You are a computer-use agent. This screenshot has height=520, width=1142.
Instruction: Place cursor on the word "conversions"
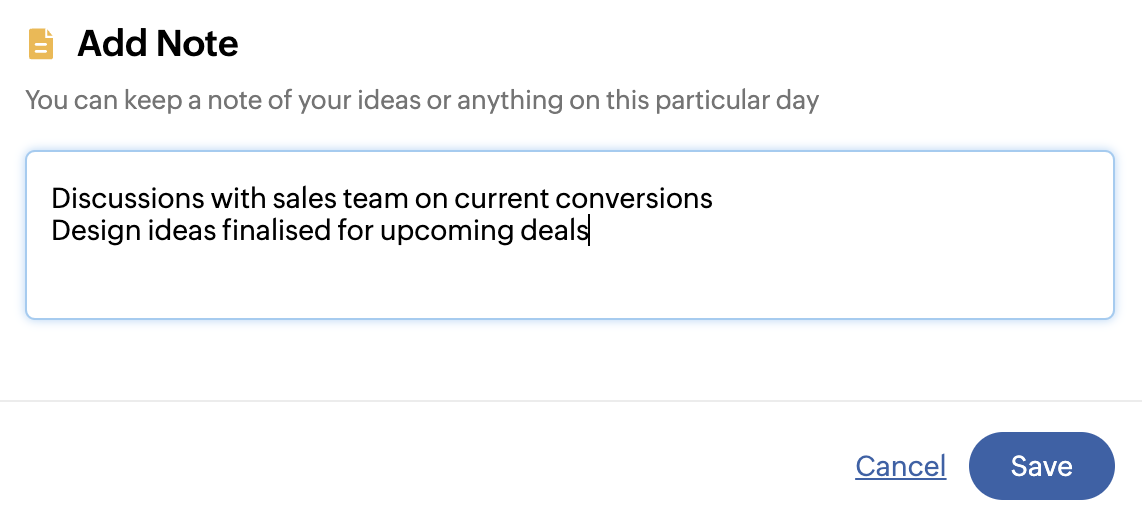[633, 198]
